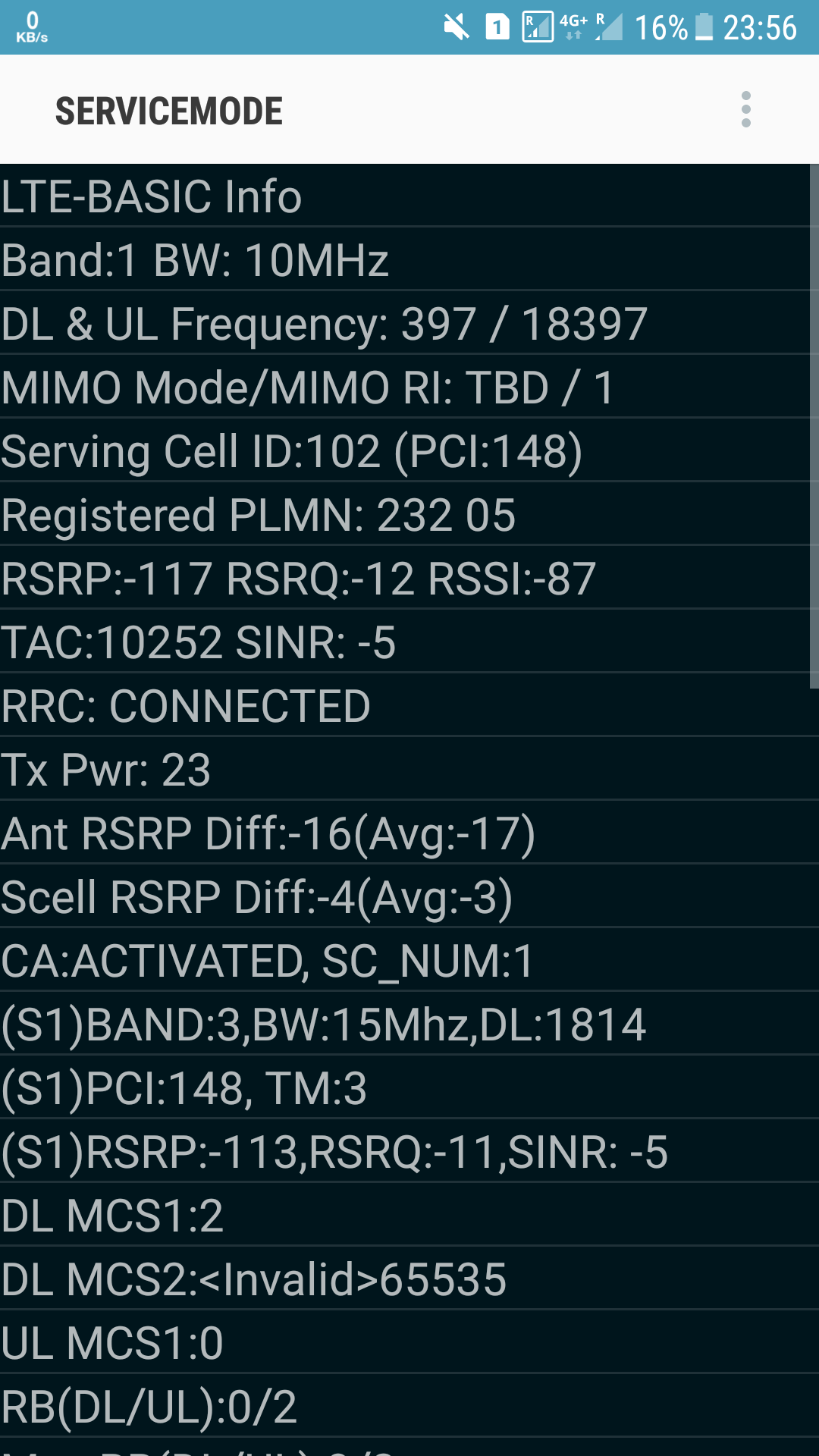Tap the boxed roaming signal strength icon
819x1456 pixels.
click(x=538, y=27)
